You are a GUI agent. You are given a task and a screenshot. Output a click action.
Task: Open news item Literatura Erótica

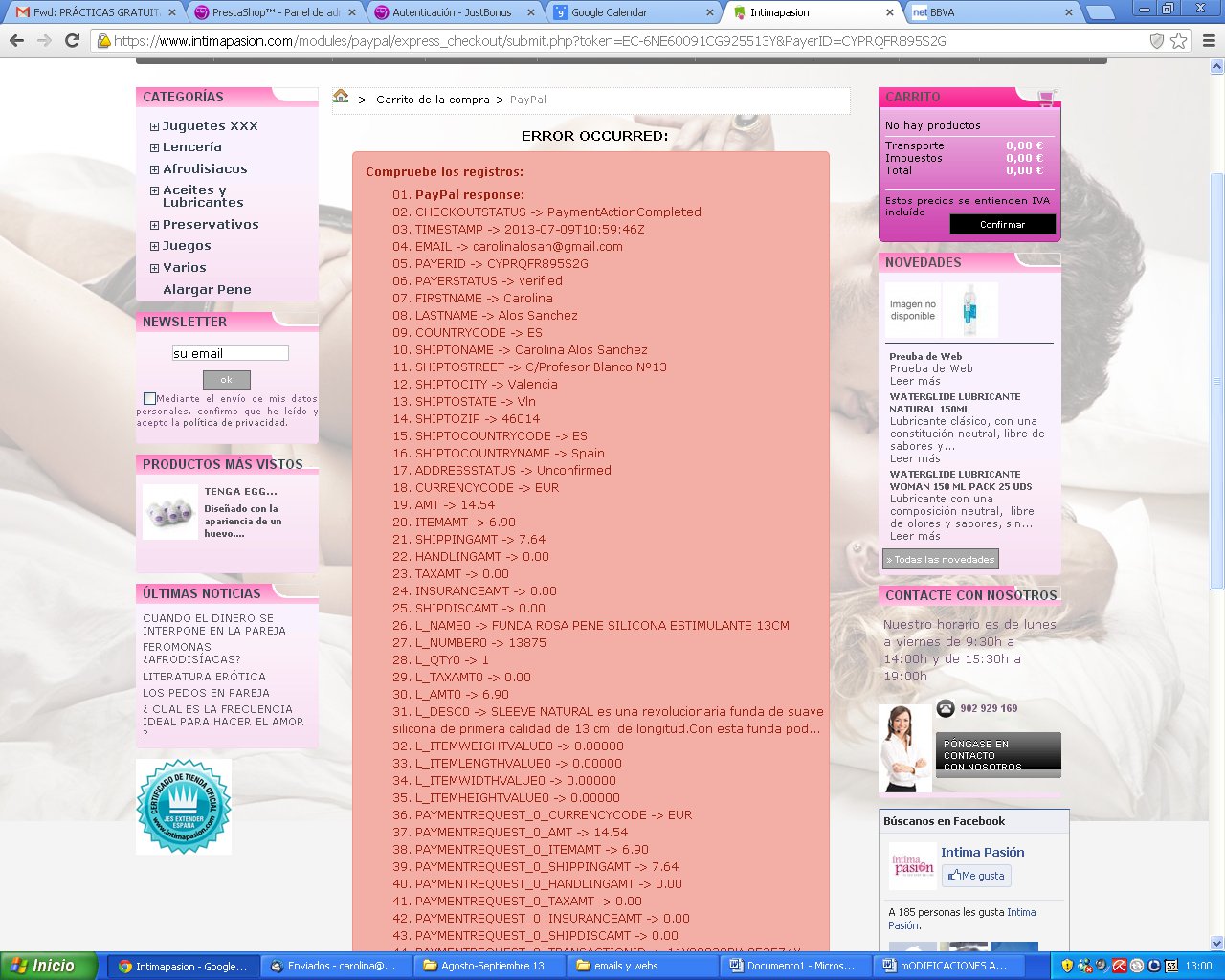pos(204,677)
